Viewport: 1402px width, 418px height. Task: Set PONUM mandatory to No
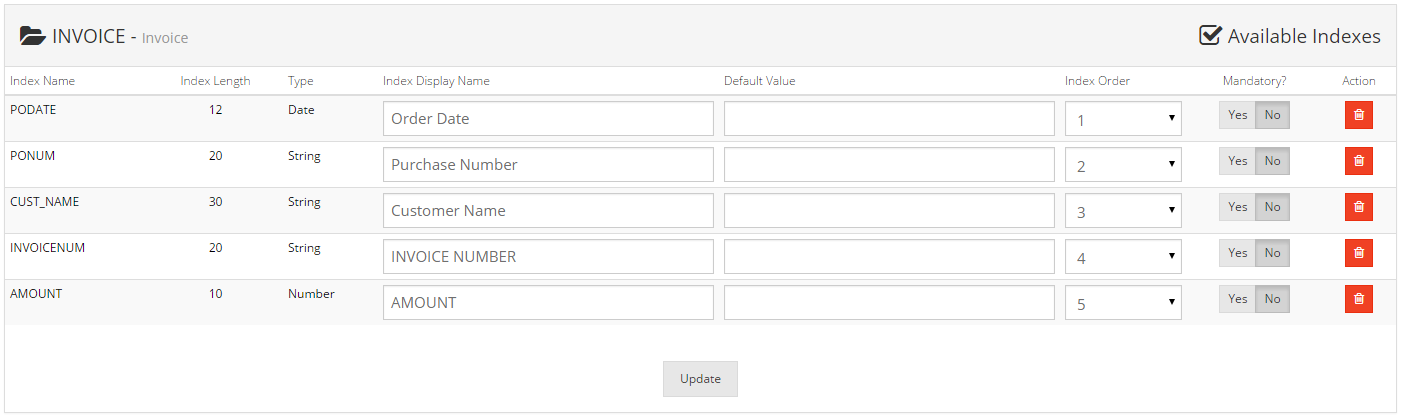[x=1272, y=161]
